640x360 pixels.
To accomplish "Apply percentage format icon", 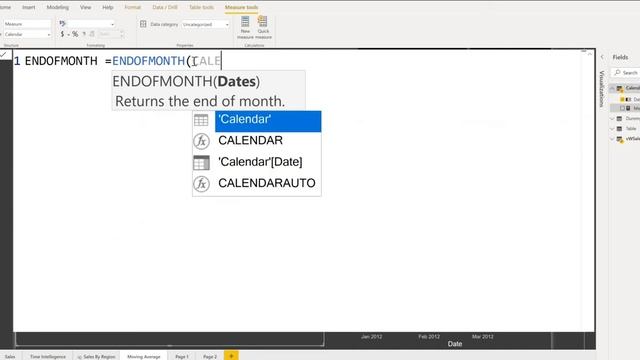I will coord(75,34).
